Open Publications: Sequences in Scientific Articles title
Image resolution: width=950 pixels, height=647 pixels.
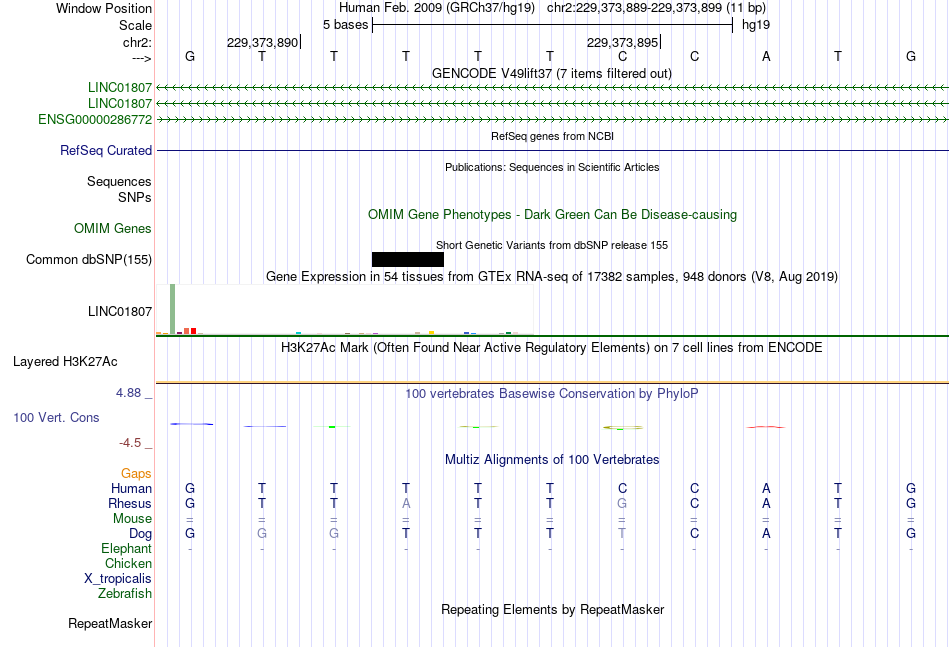[552, 167]
